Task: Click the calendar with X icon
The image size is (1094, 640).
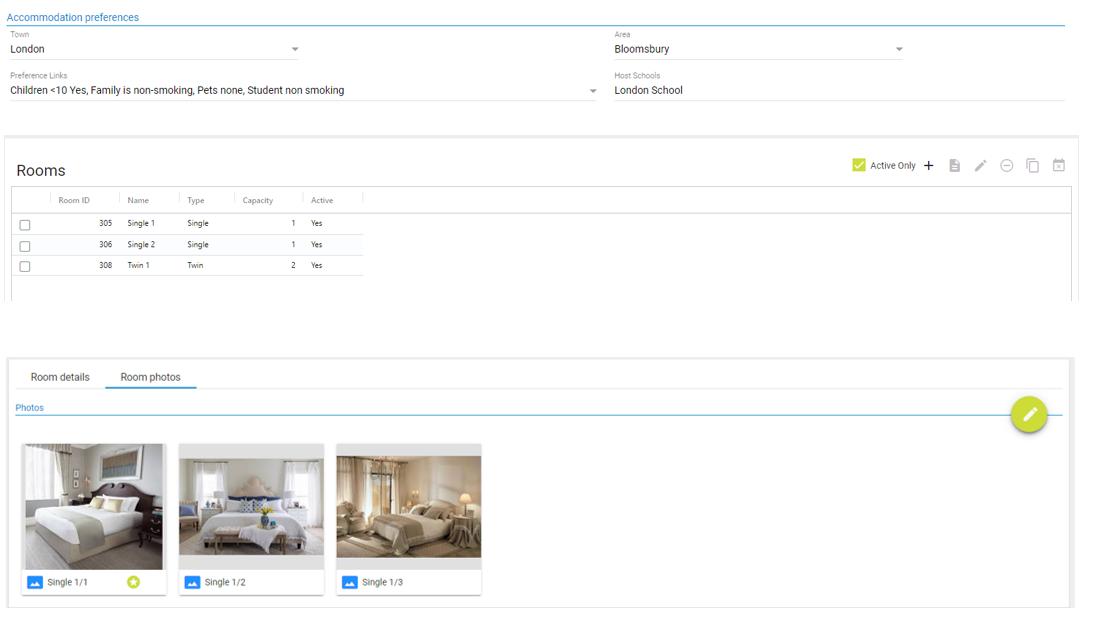Action: 1058,165
